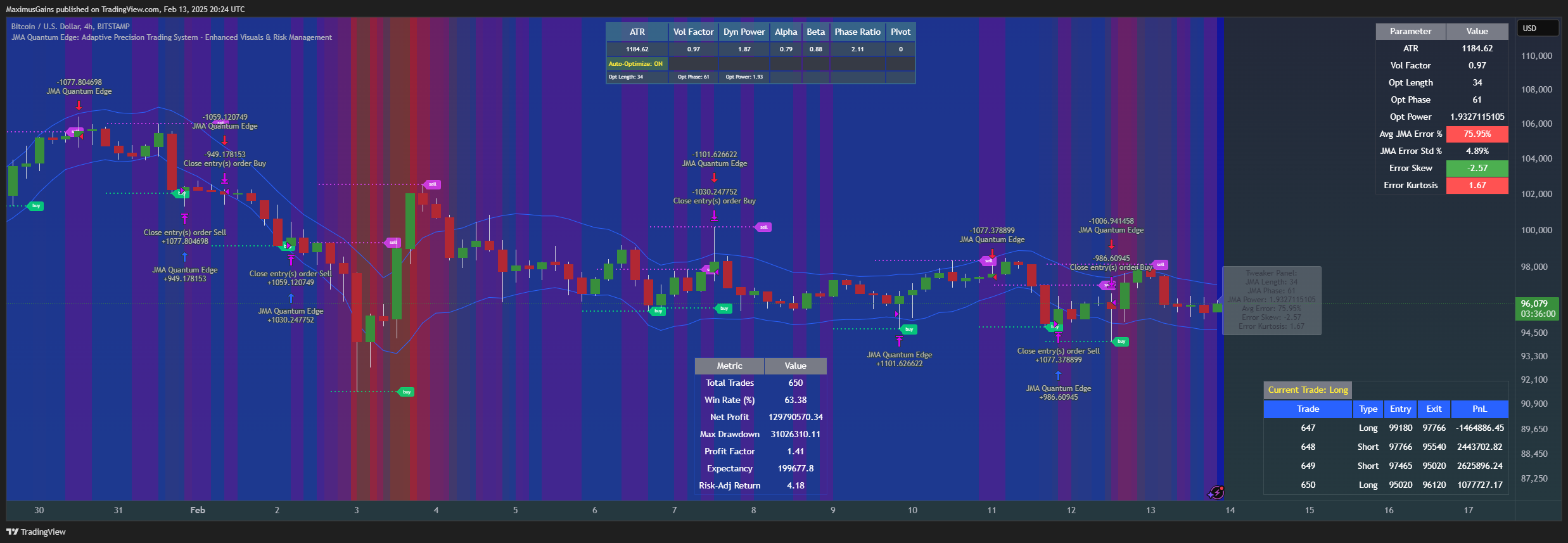Viewport: 1568px width, 543px height.
Task: Click the Close entry(s) order Sell +1077.378899 label
Action: click(1058, 355)
